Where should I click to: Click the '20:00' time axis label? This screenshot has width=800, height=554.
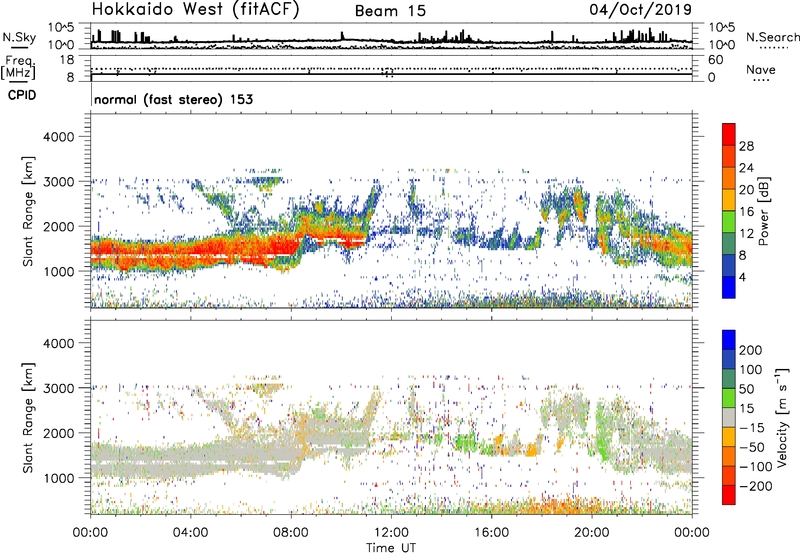(591, 533)
